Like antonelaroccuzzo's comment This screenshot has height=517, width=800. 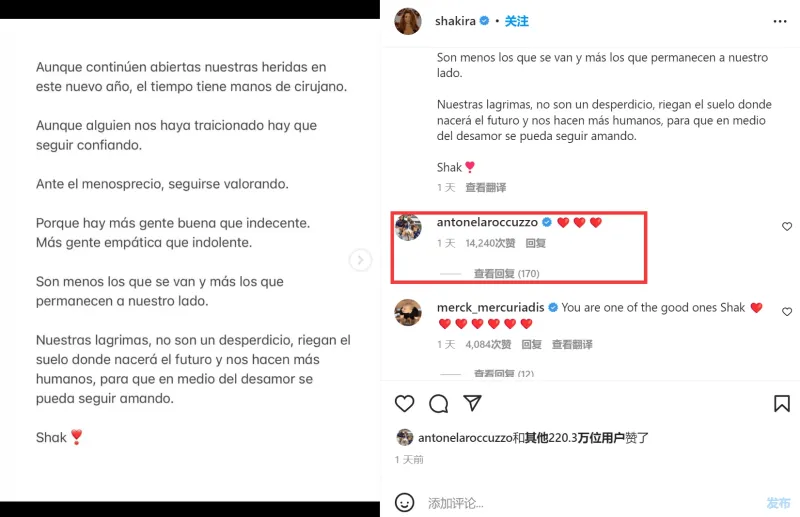(787, 227)
